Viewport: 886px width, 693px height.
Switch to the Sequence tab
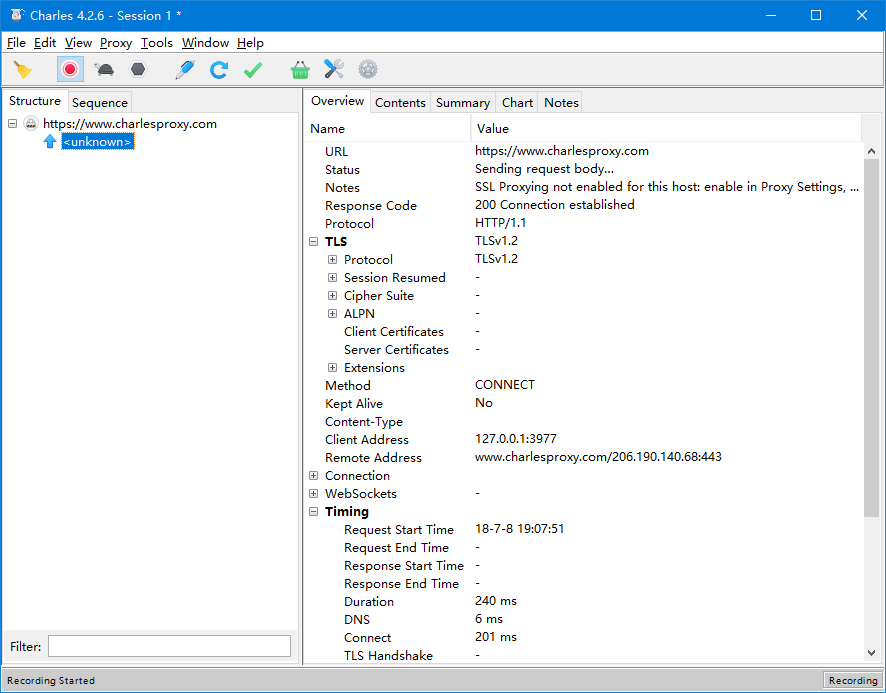click(100, 102)
